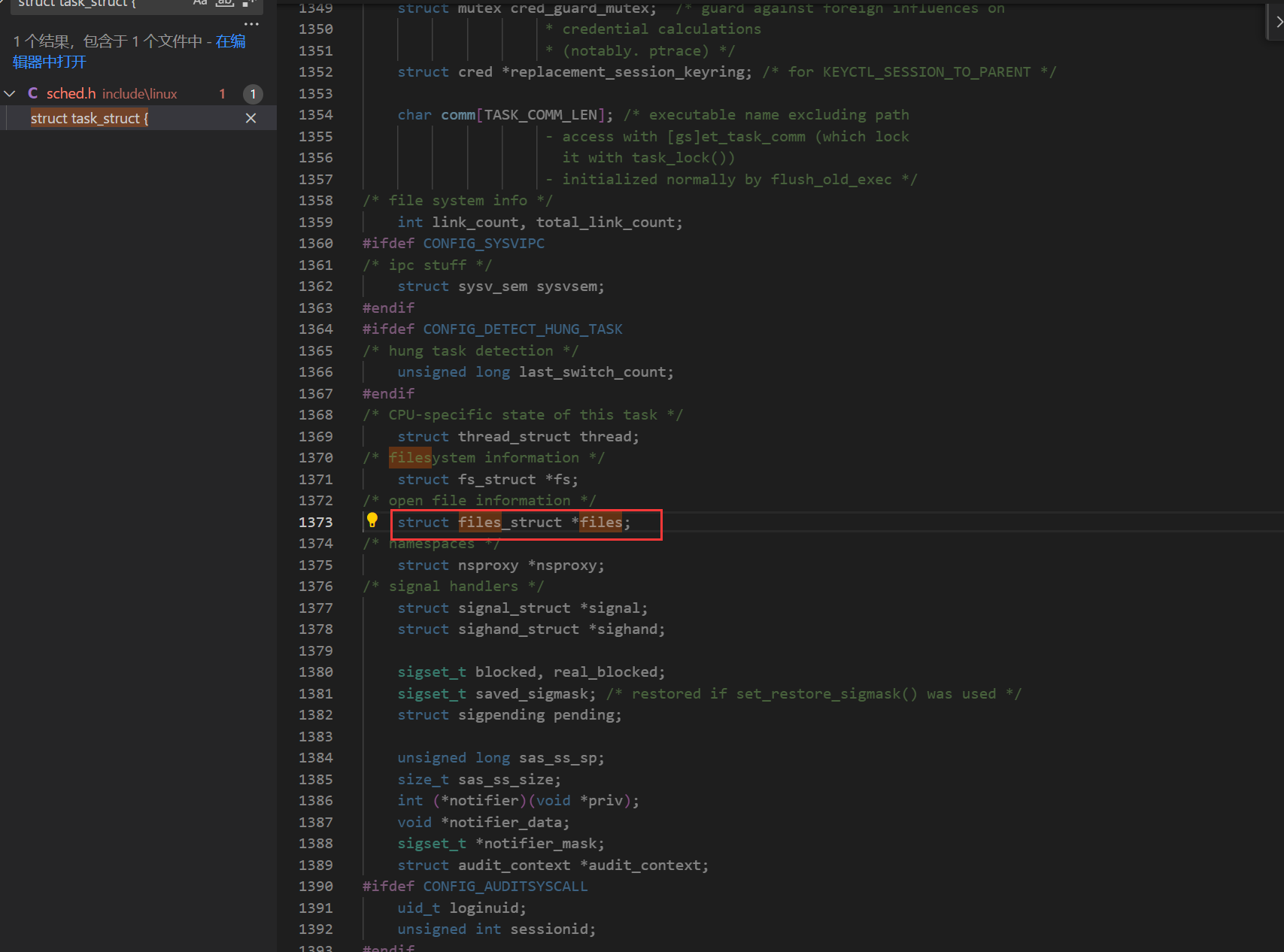Dismiss the 'struct task_struct {' match with X
Screen dimensions: 1284x952
pos(251,118)
